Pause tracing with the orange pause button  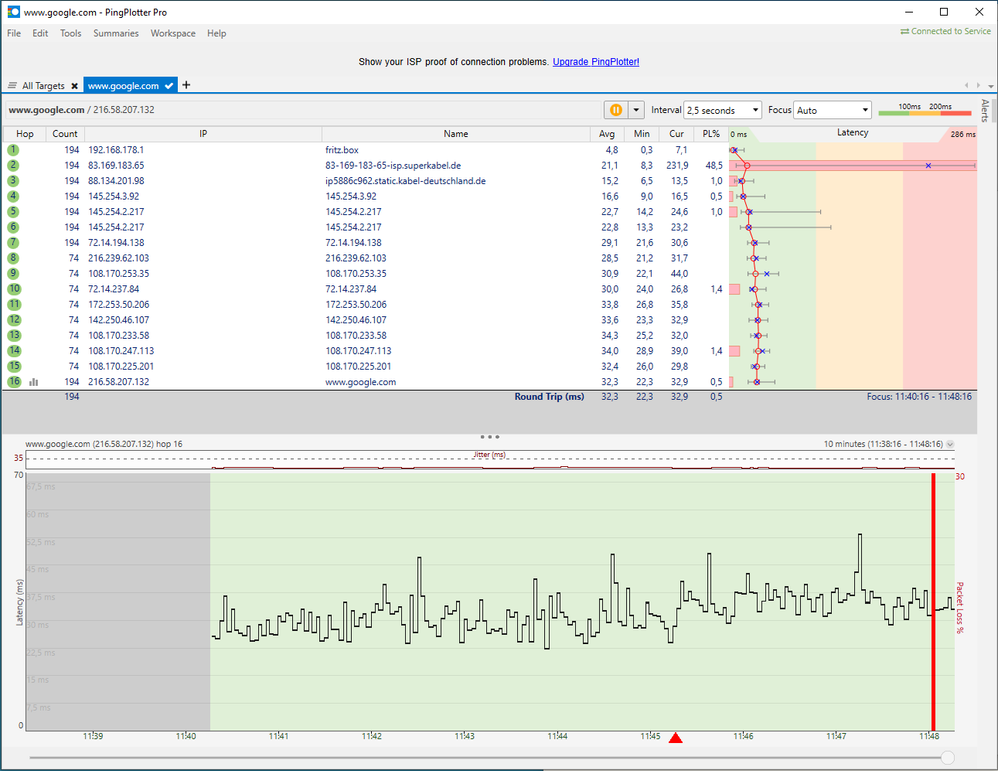[615, 110]
